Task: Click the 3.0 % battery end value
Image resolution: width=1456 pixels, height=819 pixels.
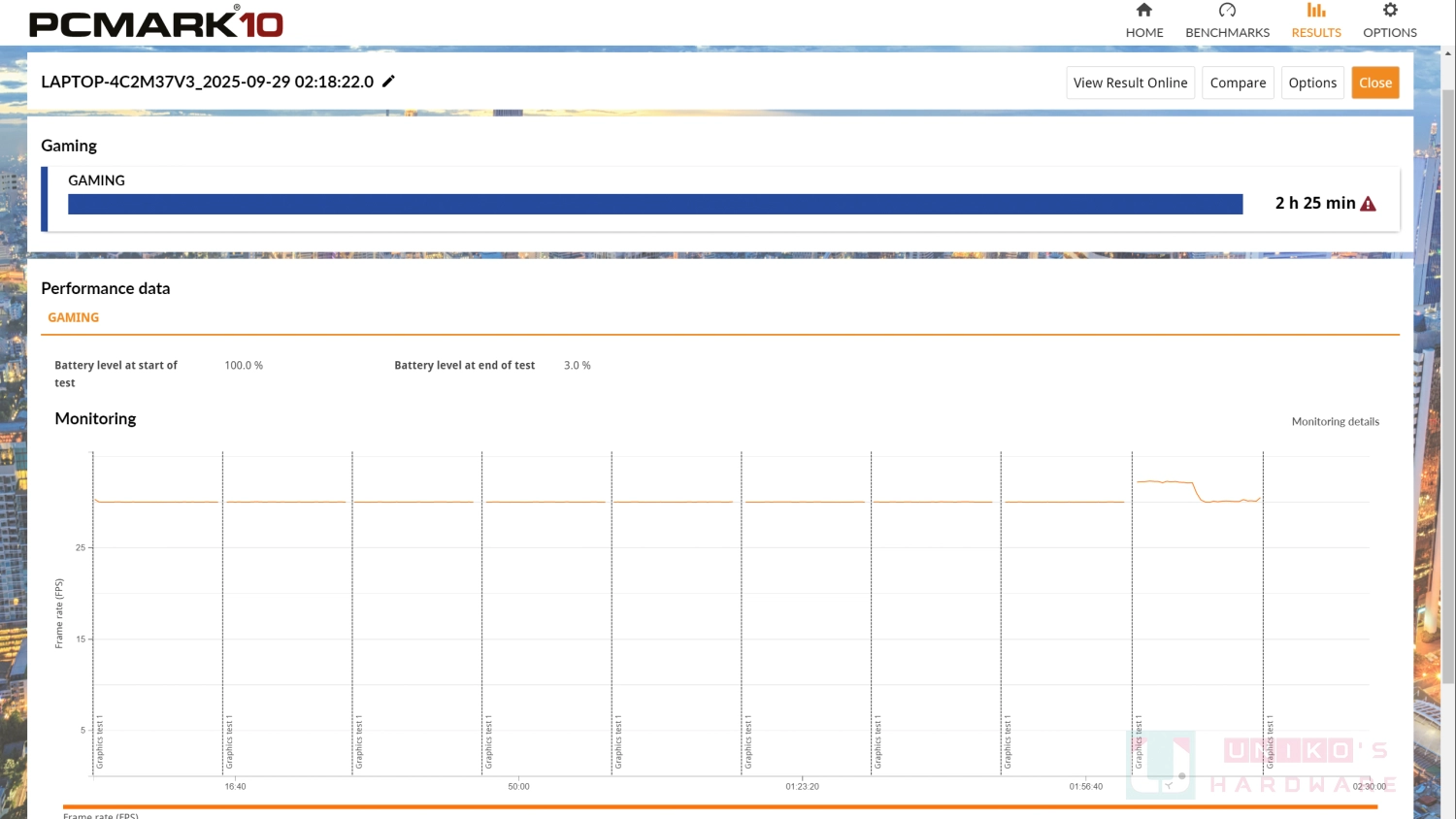Action: (578, 366)
